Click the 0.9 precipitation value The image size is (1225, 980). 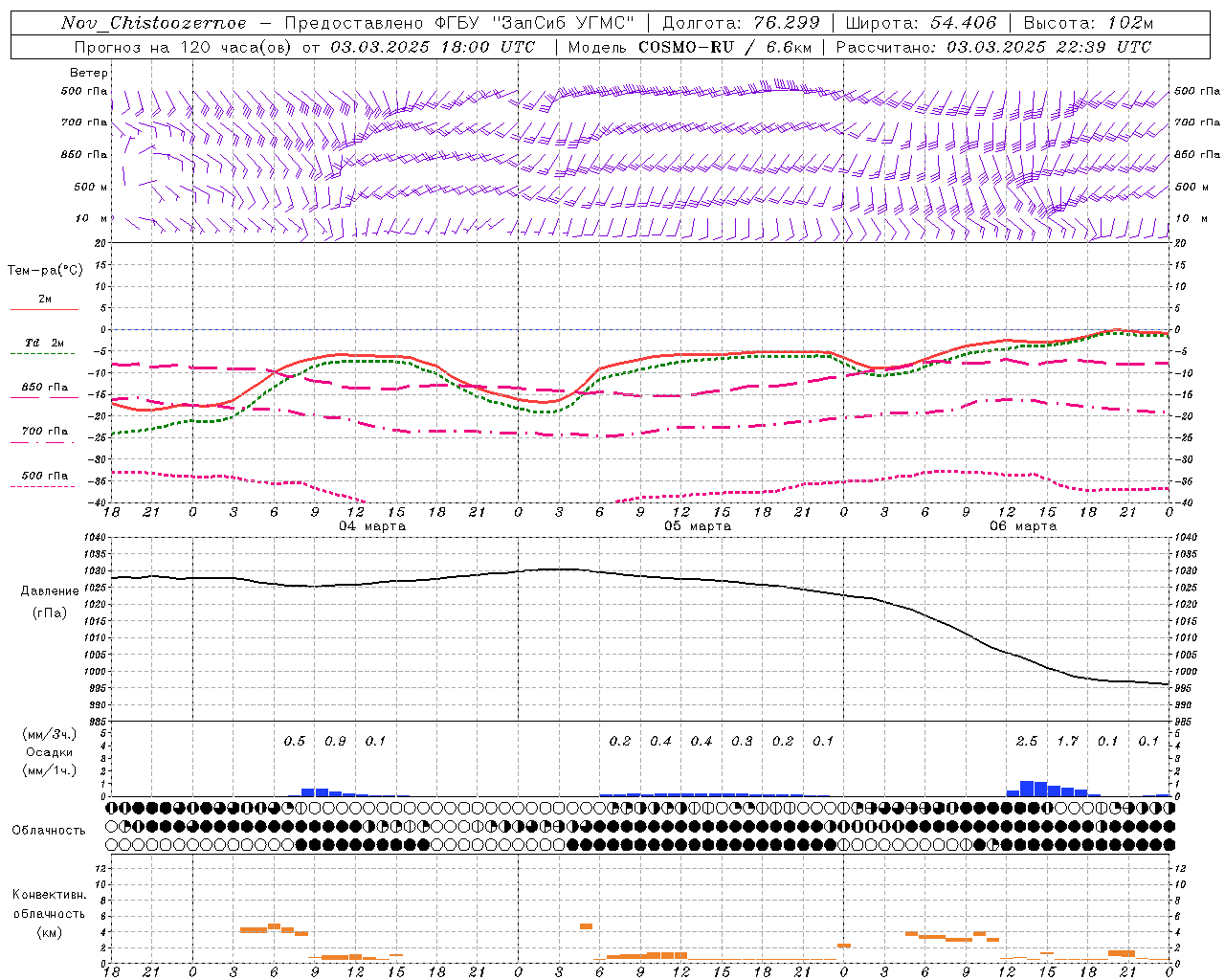click(x=335, y=741)
